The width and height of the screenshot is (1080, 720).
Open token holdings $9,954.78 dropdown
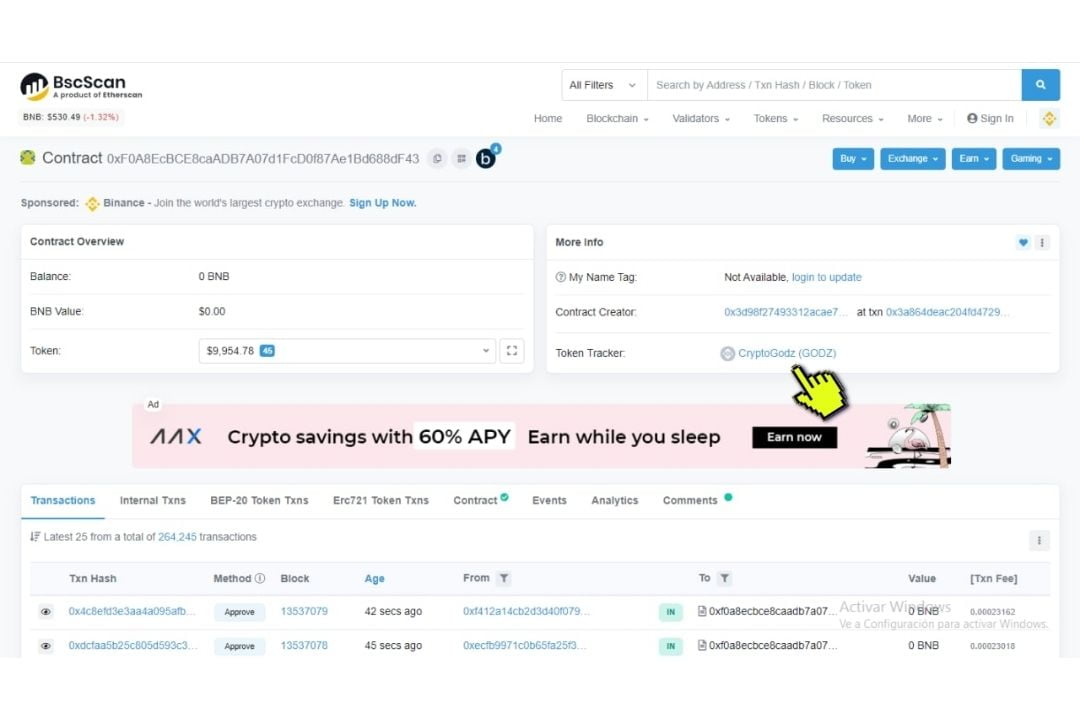click(x=347, y=351)
